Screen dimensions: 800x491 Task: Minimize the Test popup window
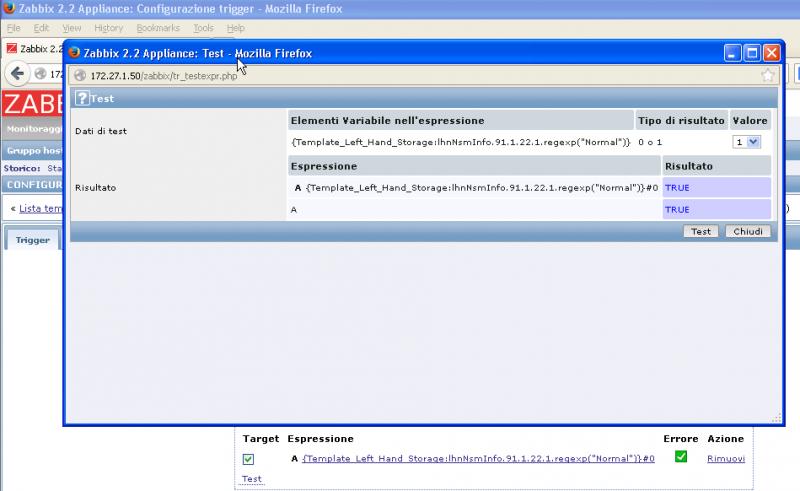click(x=732, y=53)
